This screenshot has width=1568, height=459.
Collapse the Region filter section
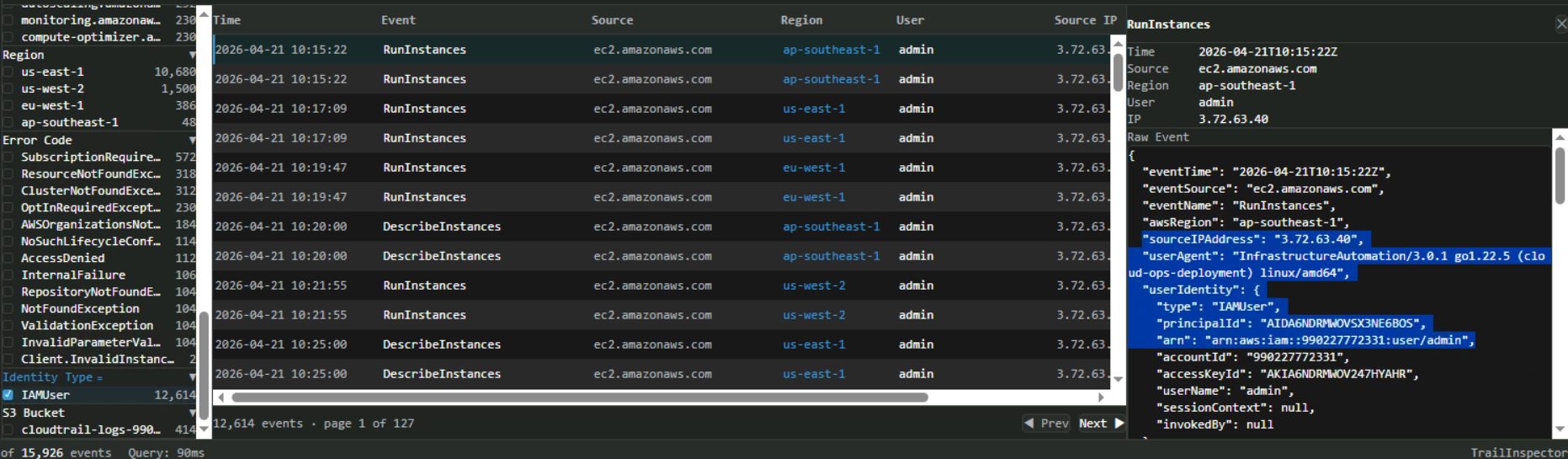pyautogui.click(x=192, y=55)
